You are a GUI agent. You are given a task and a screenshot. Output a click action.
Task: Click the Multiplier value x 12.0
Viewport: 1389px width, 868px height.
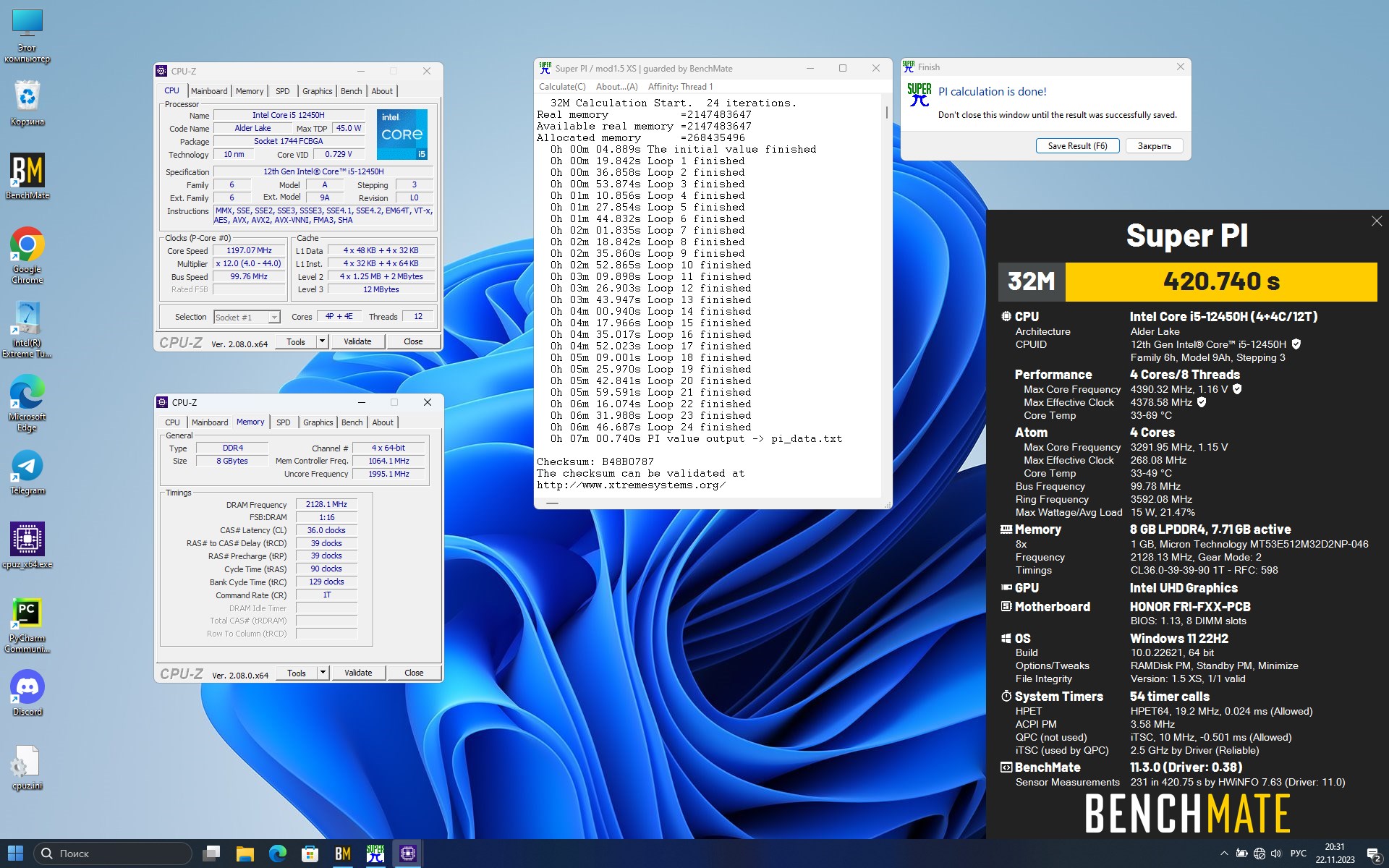[249, 263]
